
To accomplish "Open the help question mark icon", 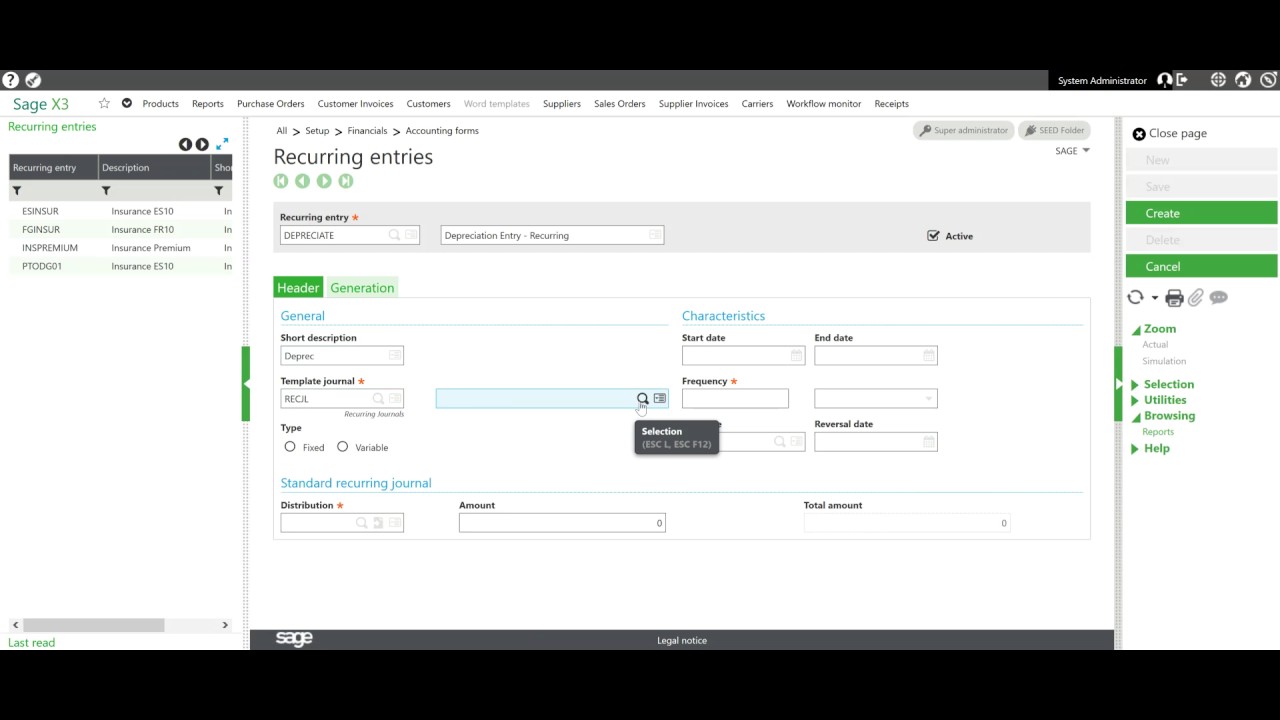I will (10, 80).
